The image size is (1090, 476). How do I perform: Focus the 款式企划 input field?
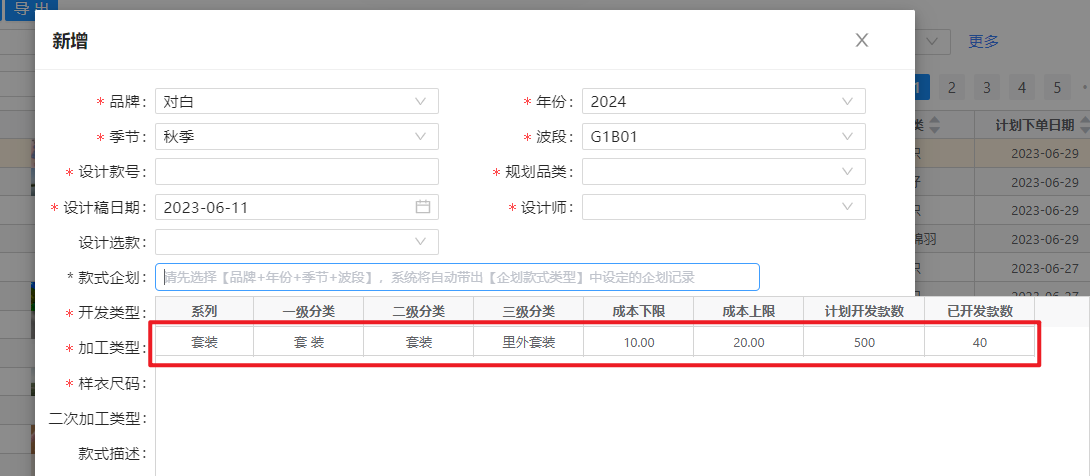pyautogui.click(x=457, y=277)
